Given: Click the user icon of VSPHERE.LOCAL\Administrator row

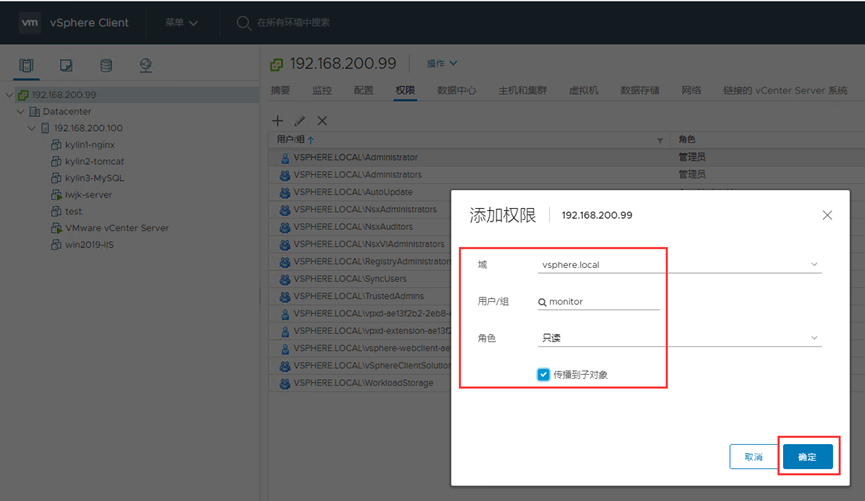Looking at the screenshot, I should (285, 158).
